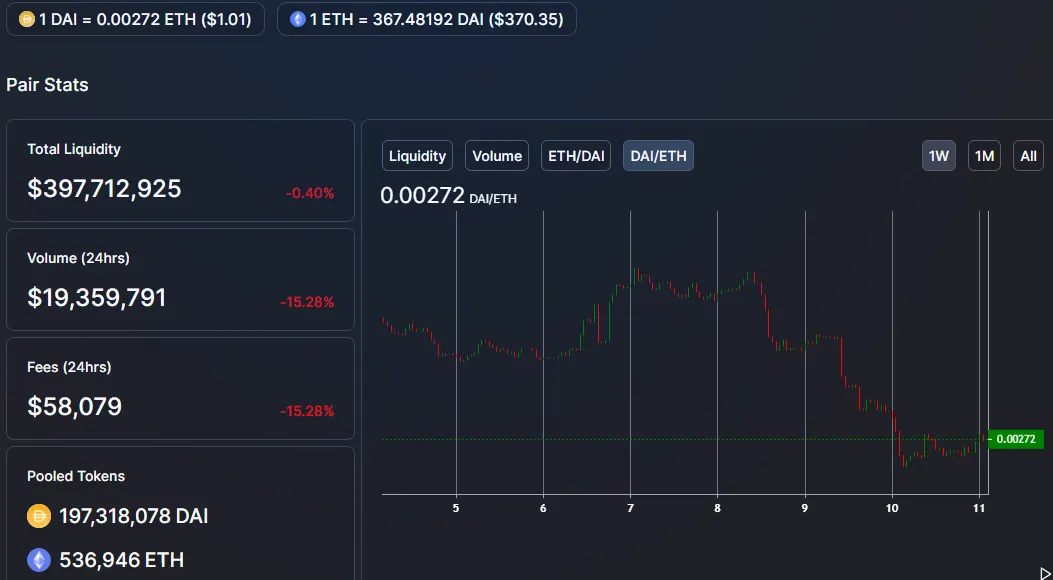1053x580 pixels.
Task: Click the $58,079 fees value
Action: click(75, 407)
